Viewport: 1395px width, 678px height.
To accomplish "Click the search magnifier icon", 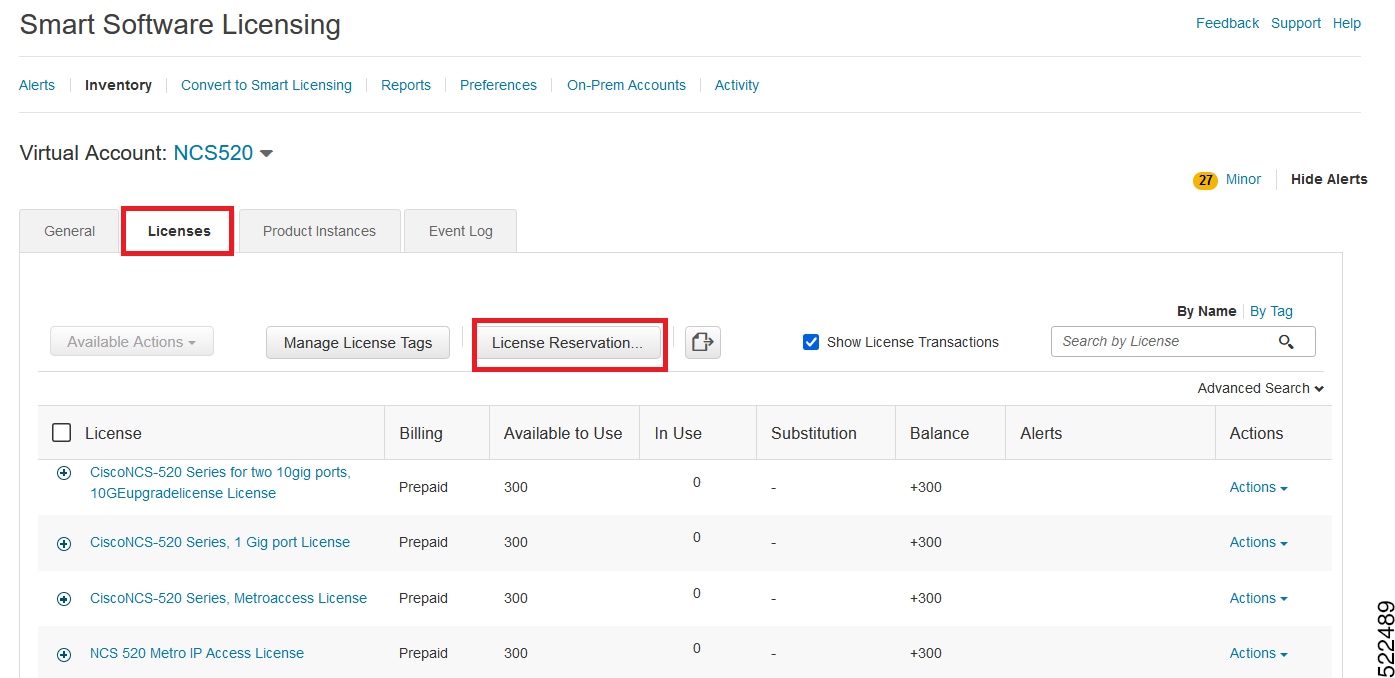I will pos(1286,342).
